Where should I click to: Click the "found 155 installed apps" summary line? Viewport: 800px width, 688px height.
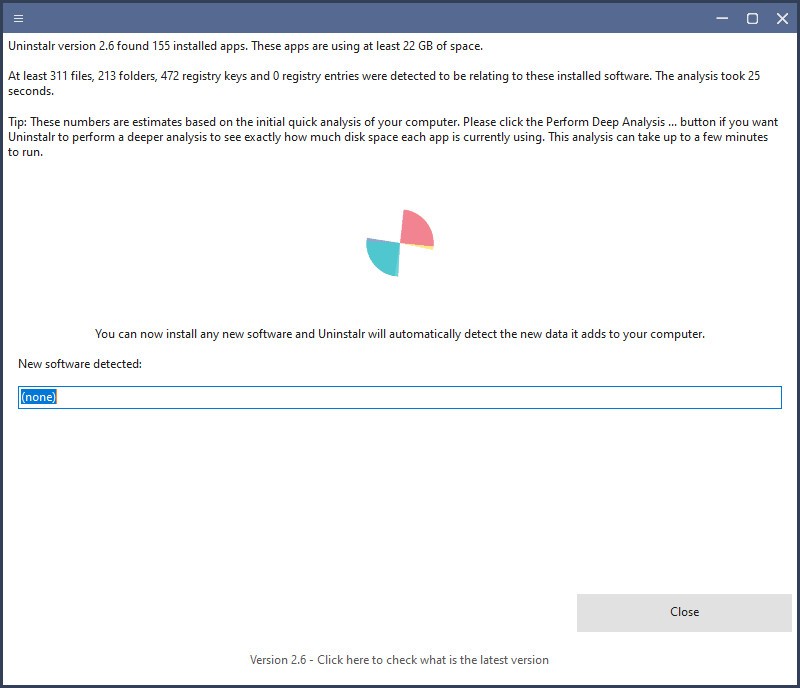pos(245,46)
